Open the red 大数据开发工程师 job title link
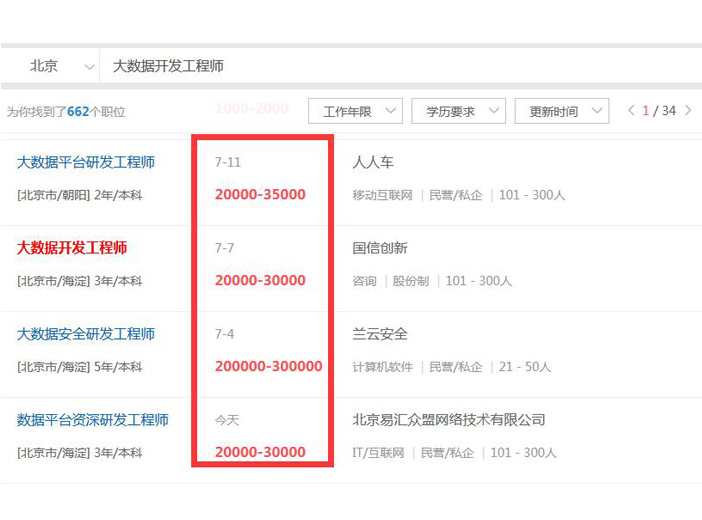The height and width of the screenshot is (520, 702). click(x=72, y=248)
